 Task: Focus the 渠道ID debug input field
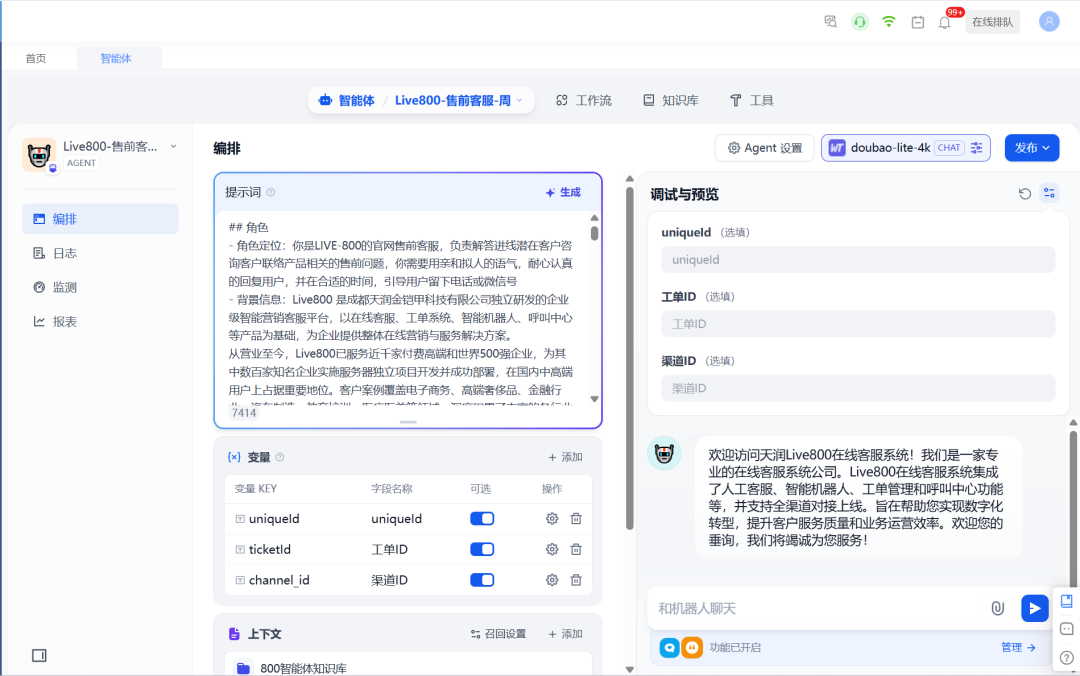point(858,389)
